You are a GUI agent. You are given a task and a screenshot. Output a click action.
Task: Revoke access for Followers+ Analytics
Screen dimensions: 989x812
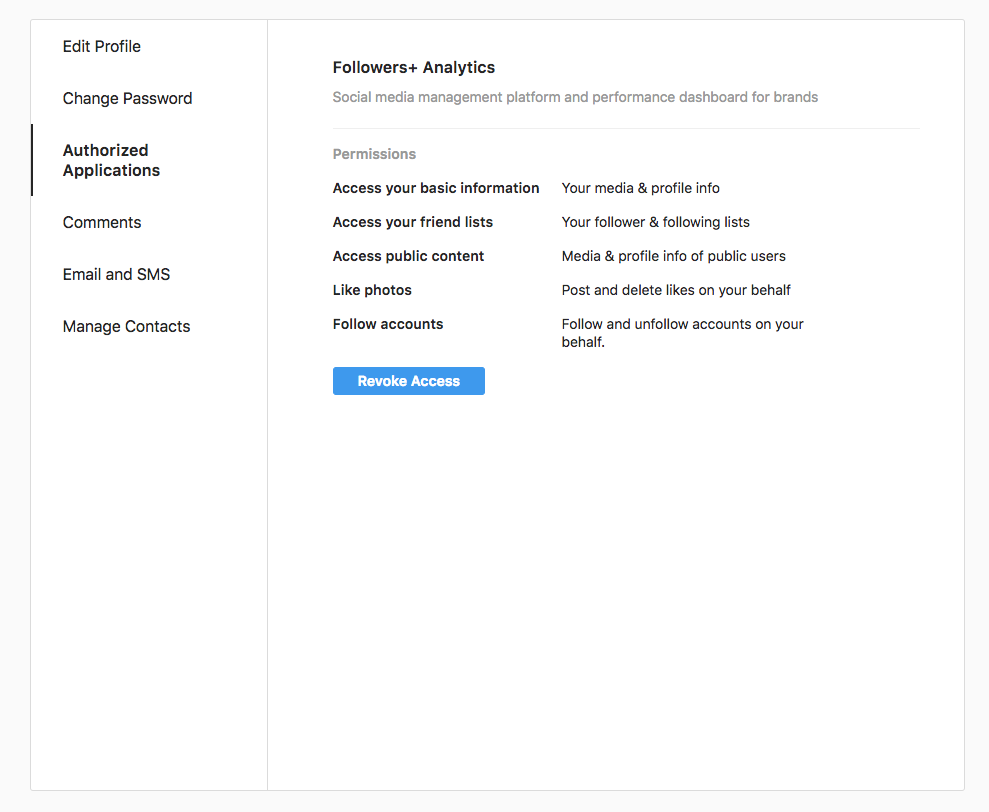(409, 381)
